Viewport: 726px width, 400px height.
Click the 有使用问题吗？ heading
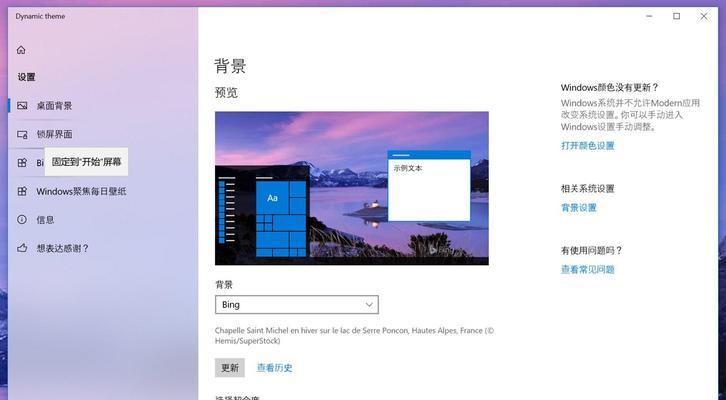coord(592,250)
